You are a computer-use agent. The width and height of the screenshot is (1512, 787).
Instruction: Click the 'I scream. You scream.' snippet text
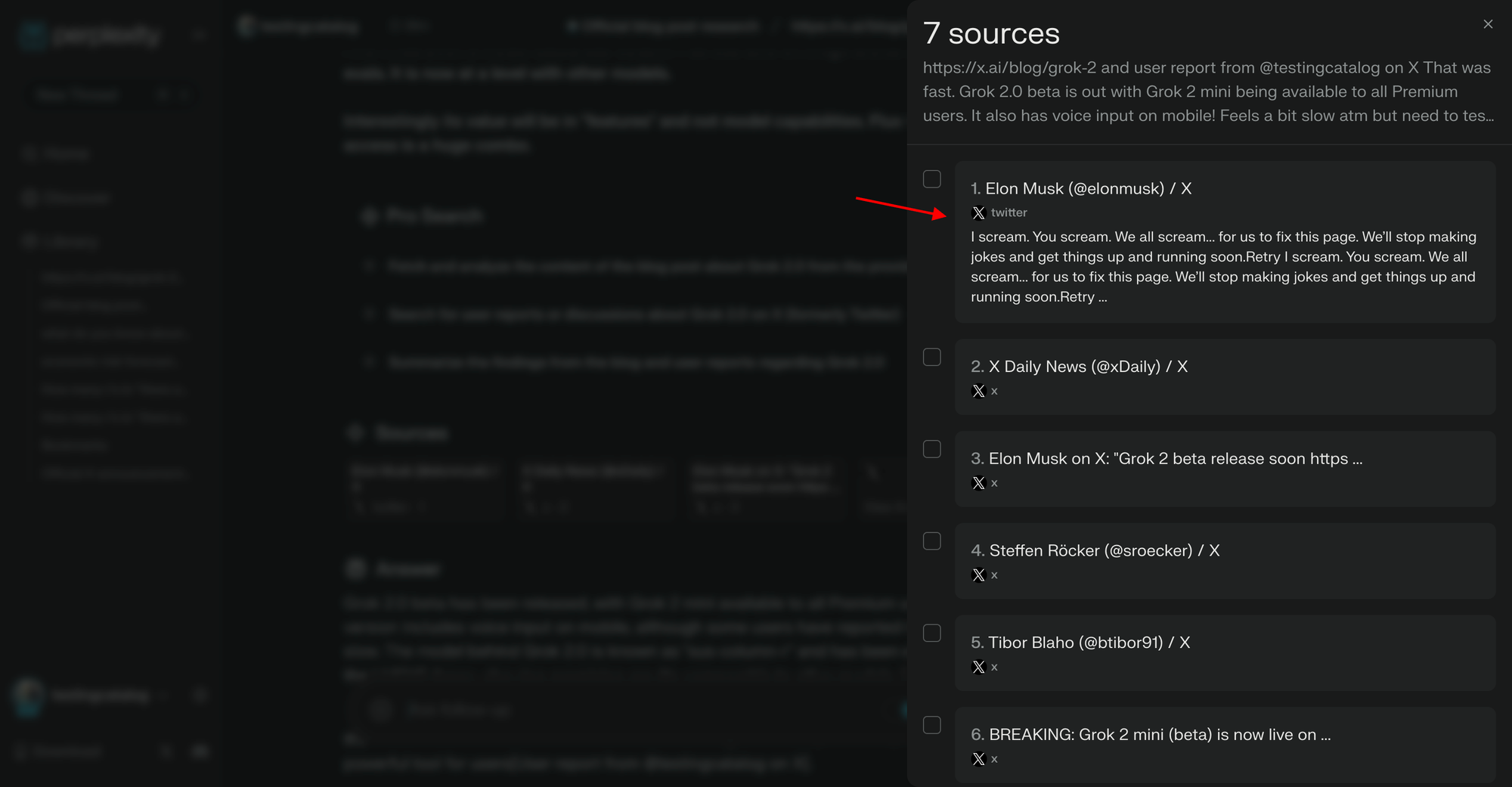[1224, 267]
